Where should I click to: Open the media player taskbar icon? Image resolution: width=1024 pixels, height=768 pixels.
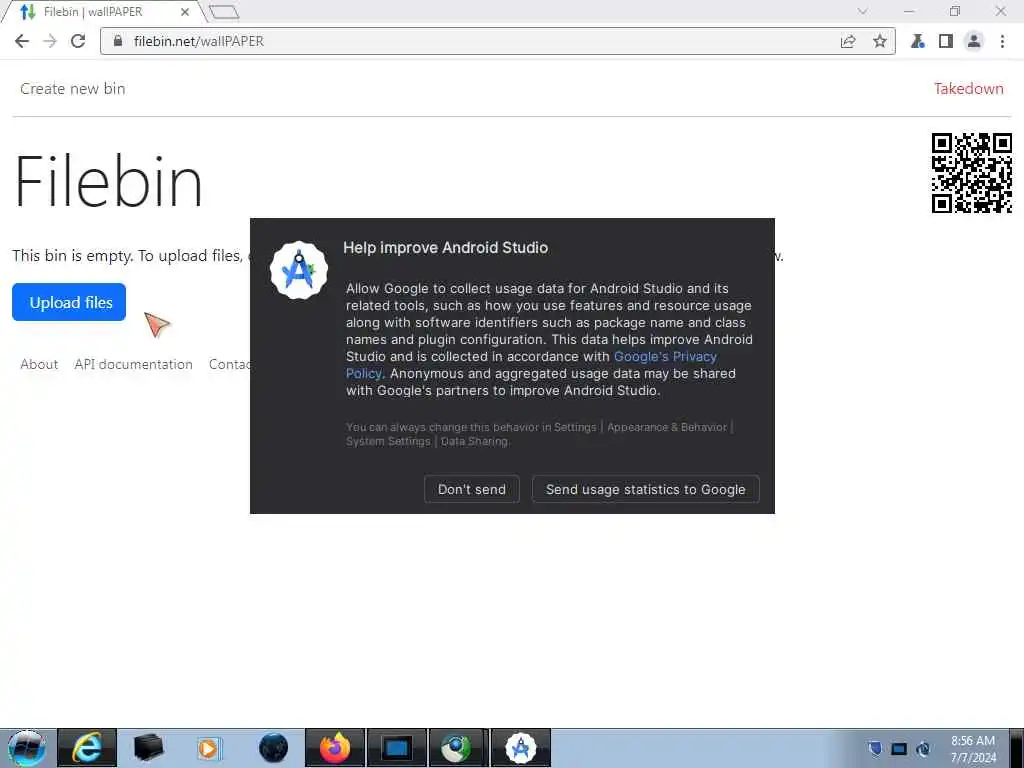coord(209,748)
